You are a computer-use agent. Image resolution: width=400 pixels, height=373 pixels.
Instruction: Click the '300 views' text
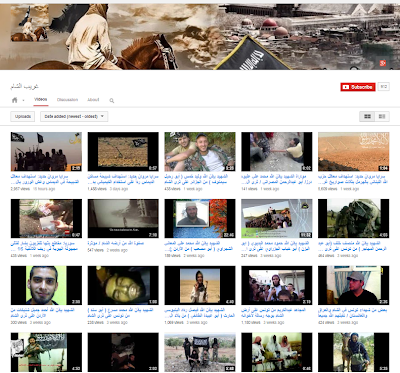(19, 323)
